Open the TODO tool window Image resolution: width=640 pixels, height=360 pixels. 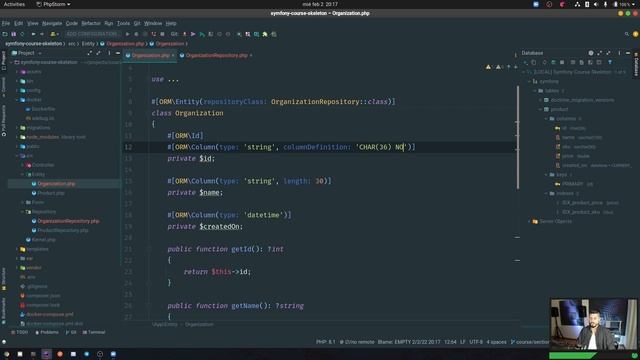point(20,333)
